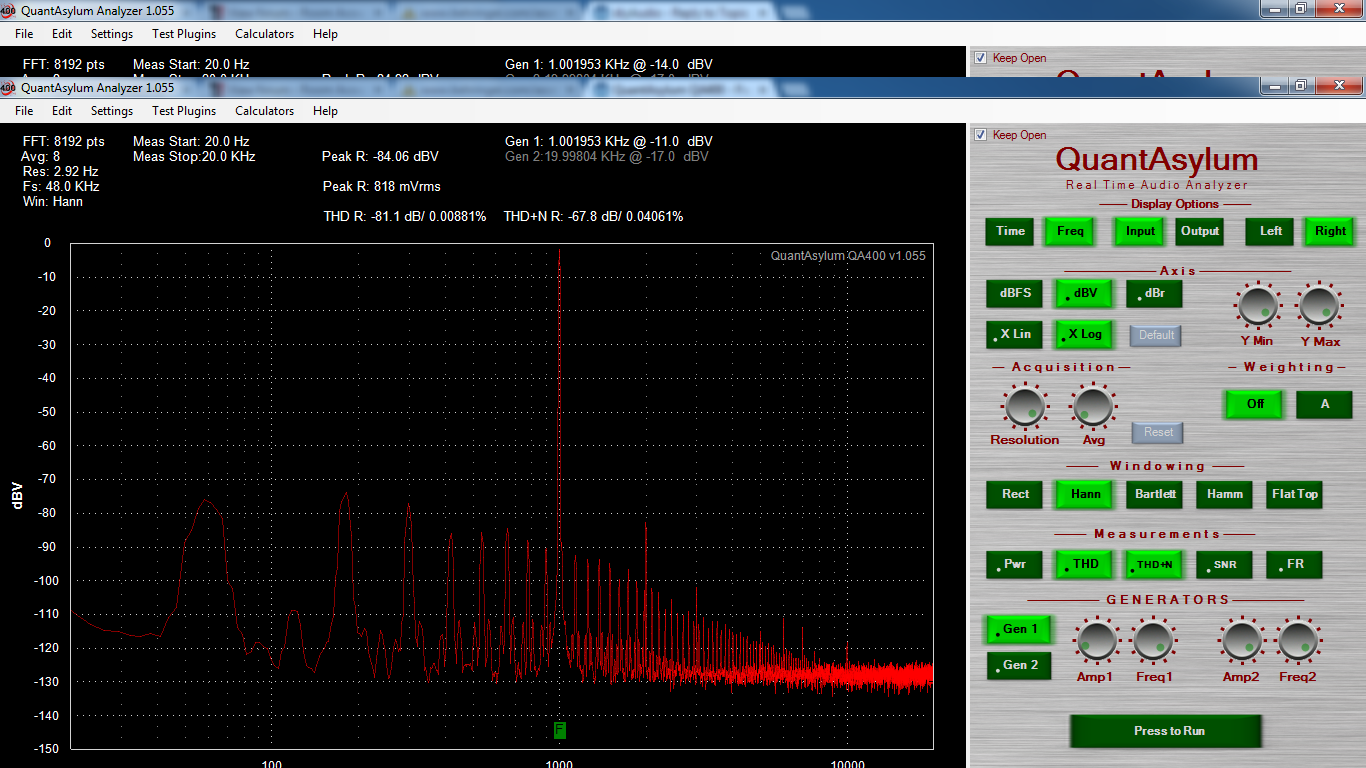Click the acquisition Reset button

[x=1158, y=432]
